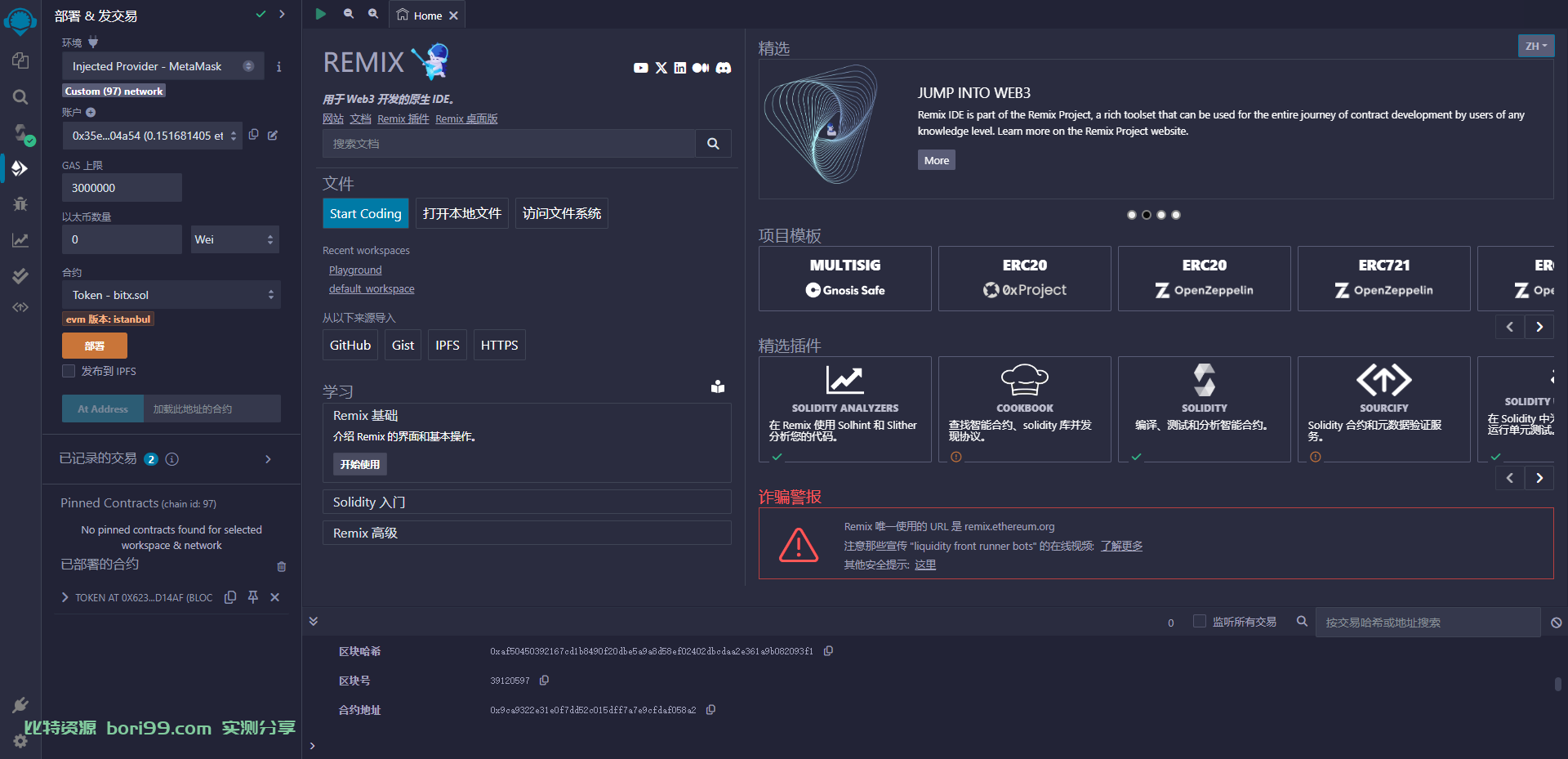Select the IPFS import option
1568x759 pixels.
click(x=448, y=345)
